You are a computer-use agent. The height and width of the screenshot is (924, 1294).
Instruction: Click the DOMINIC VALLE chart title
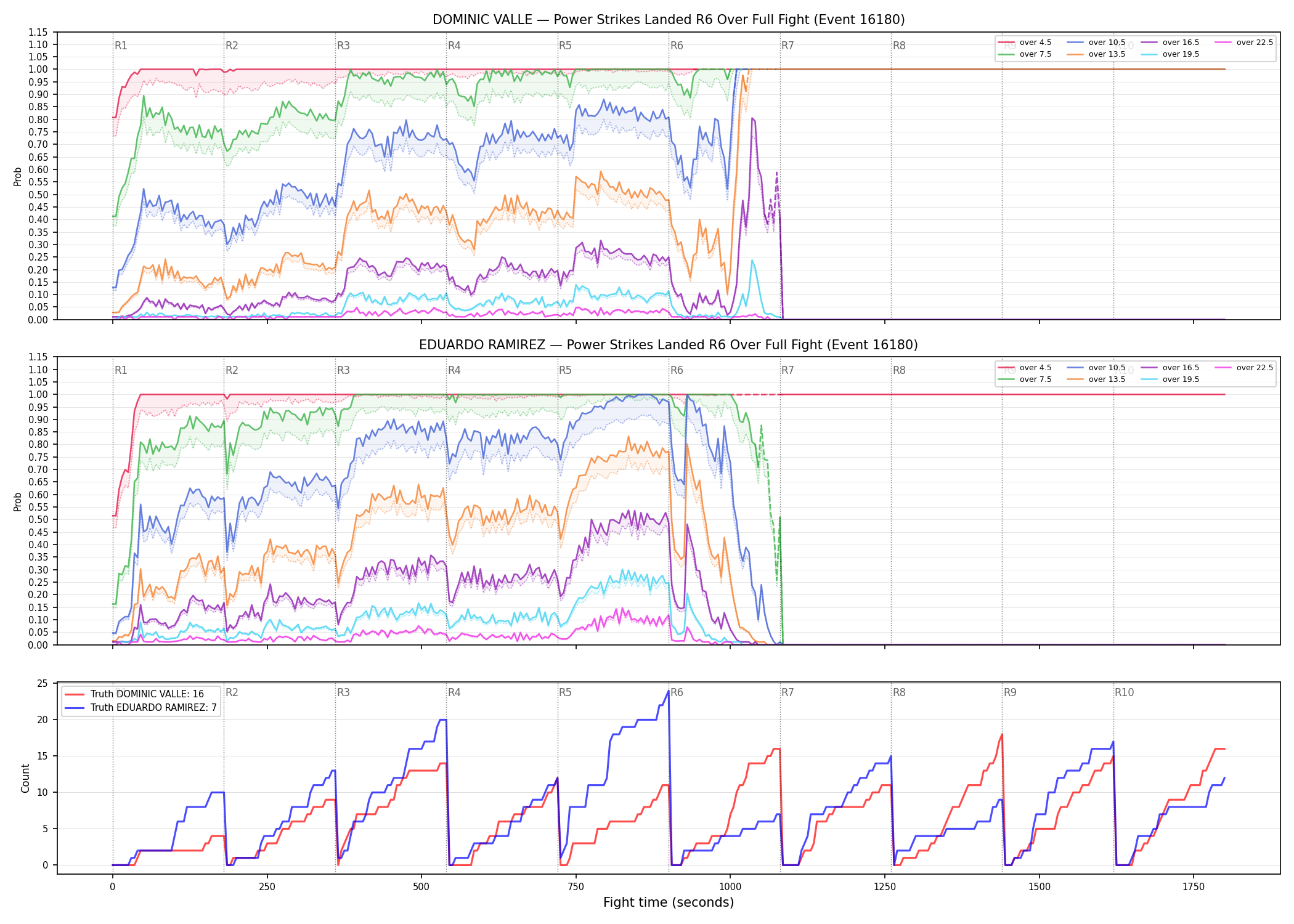coord(669,20)
